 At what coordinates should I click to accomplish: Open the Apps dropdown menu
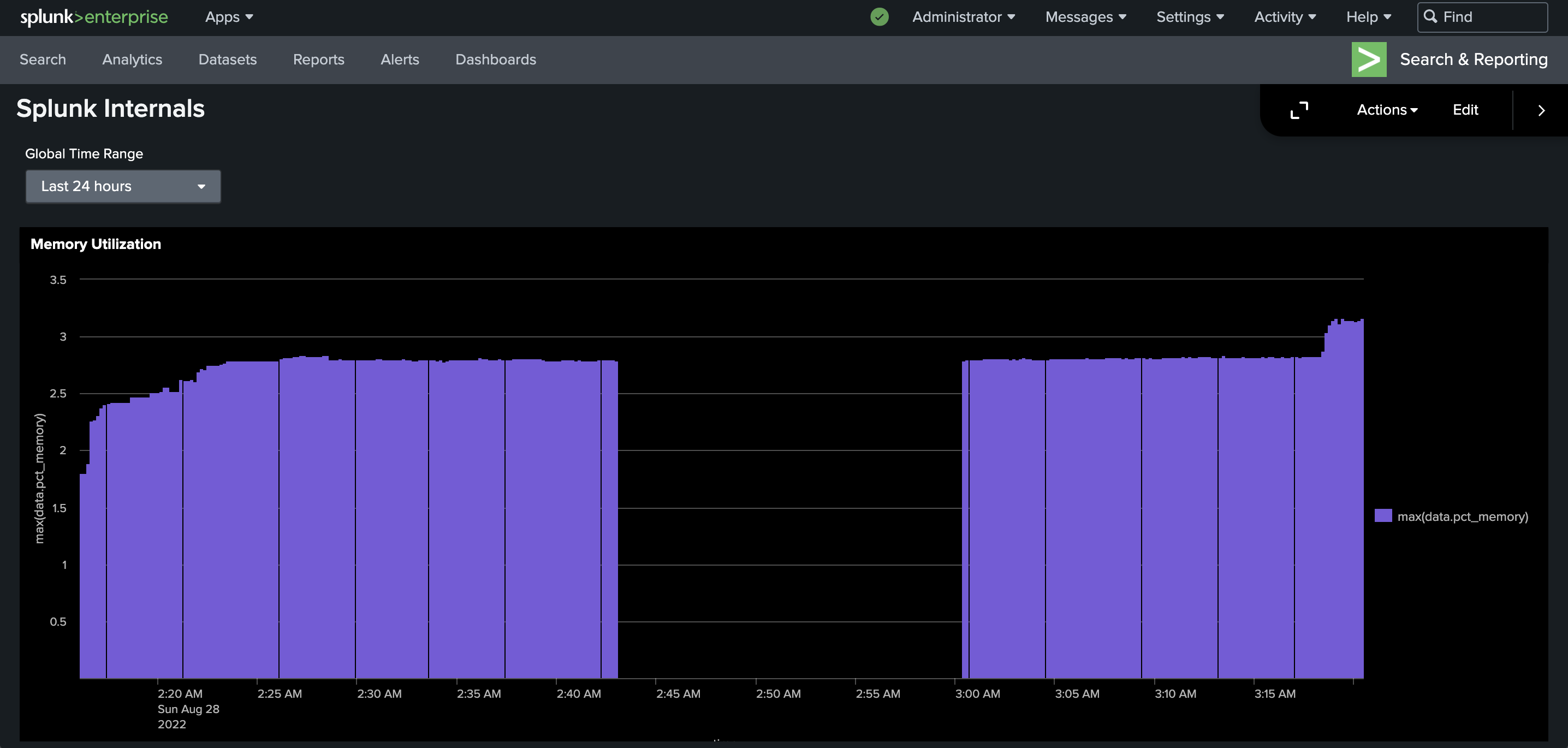[229, 17]
